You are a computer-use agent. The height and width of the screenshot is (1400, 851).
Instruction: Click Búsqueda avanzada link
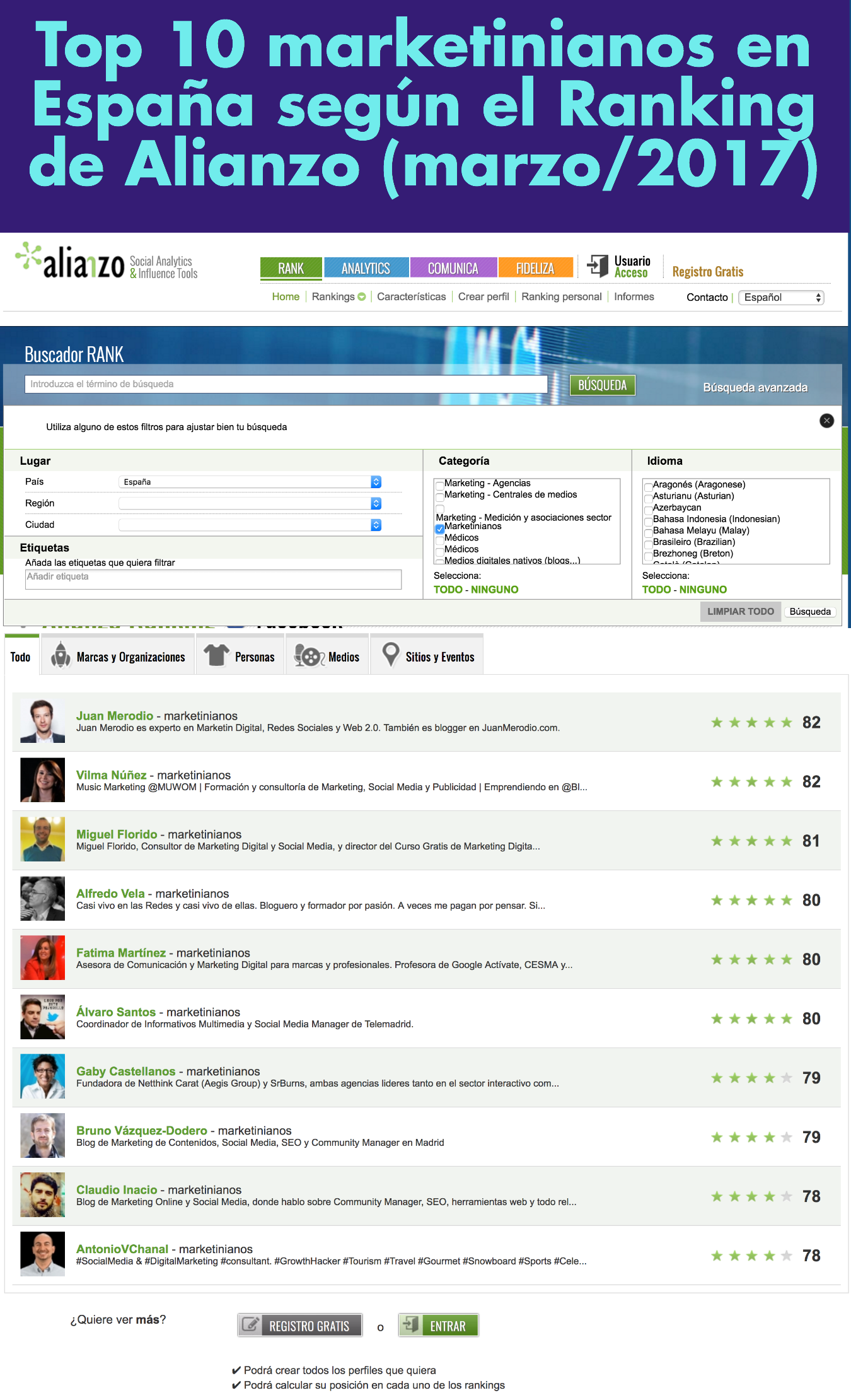[755, 387]
